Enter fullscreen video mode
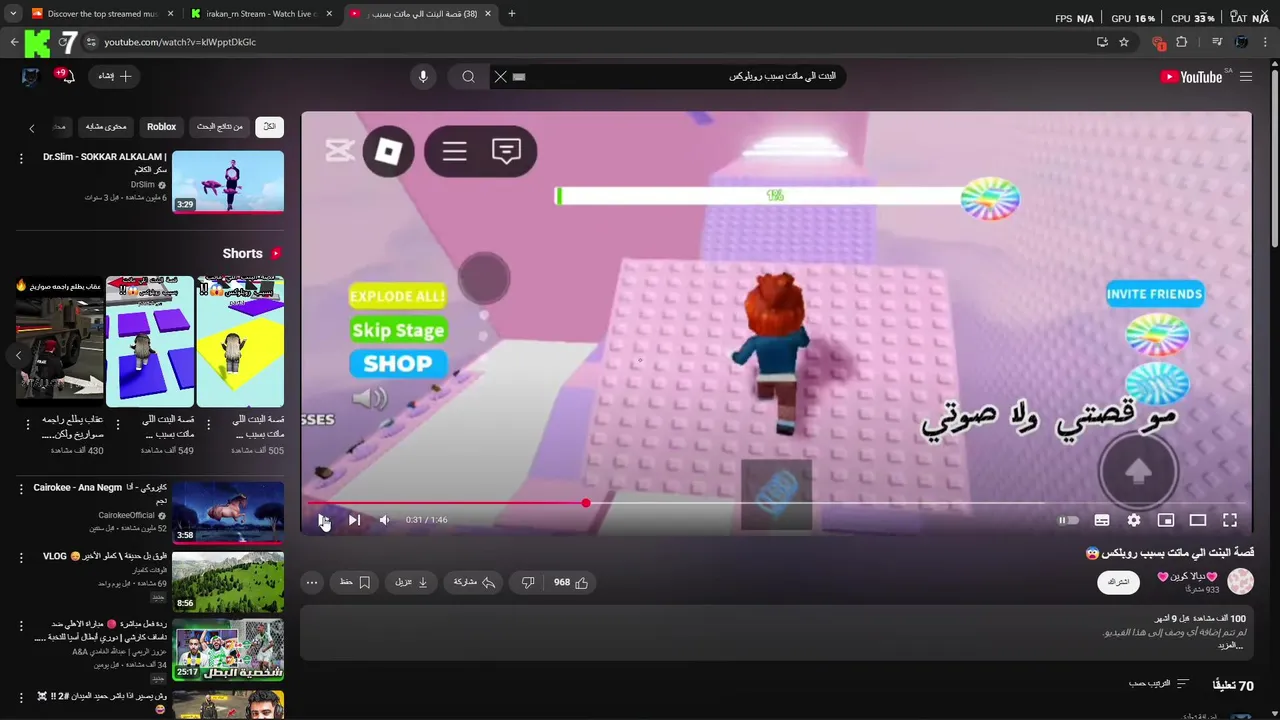This screenshot has height=720, width=1280. click(x=1230, y=520)
